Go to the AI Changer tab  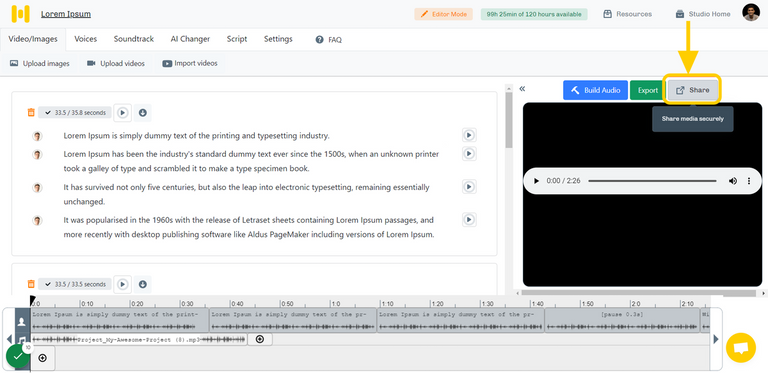(191, 39)
